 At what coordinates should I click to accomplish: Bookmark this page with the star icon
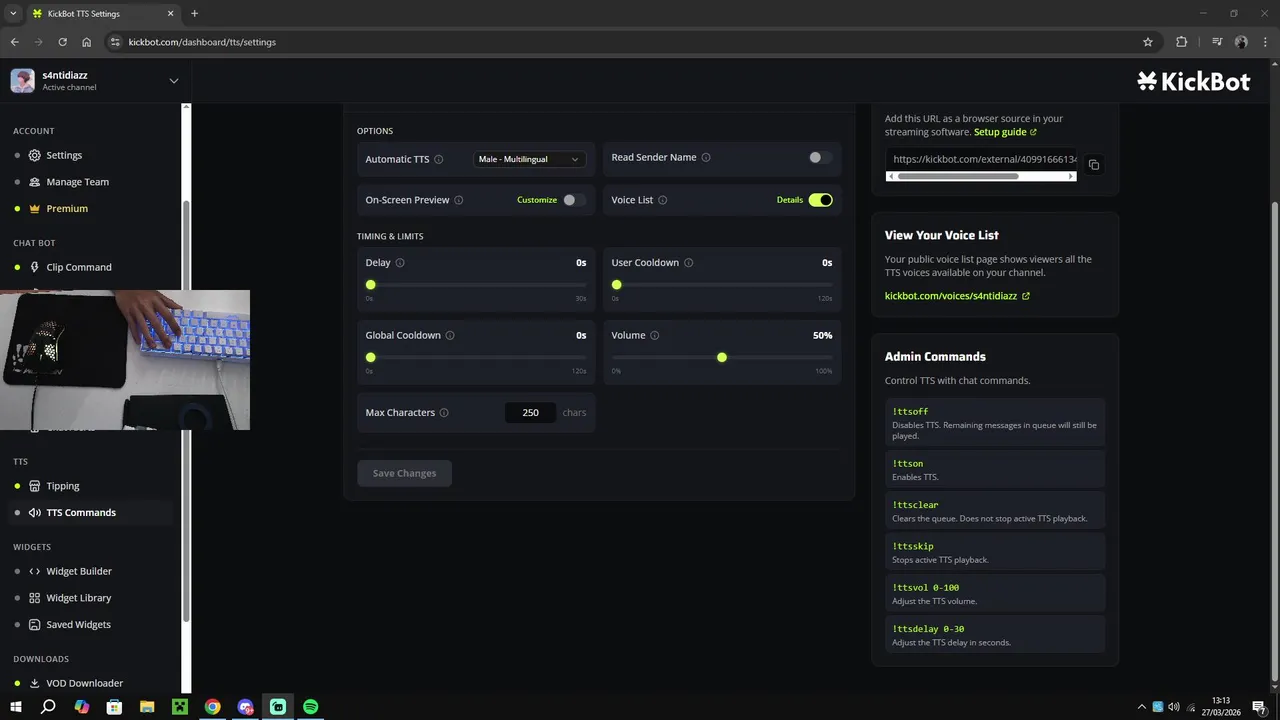(1148, 42)
